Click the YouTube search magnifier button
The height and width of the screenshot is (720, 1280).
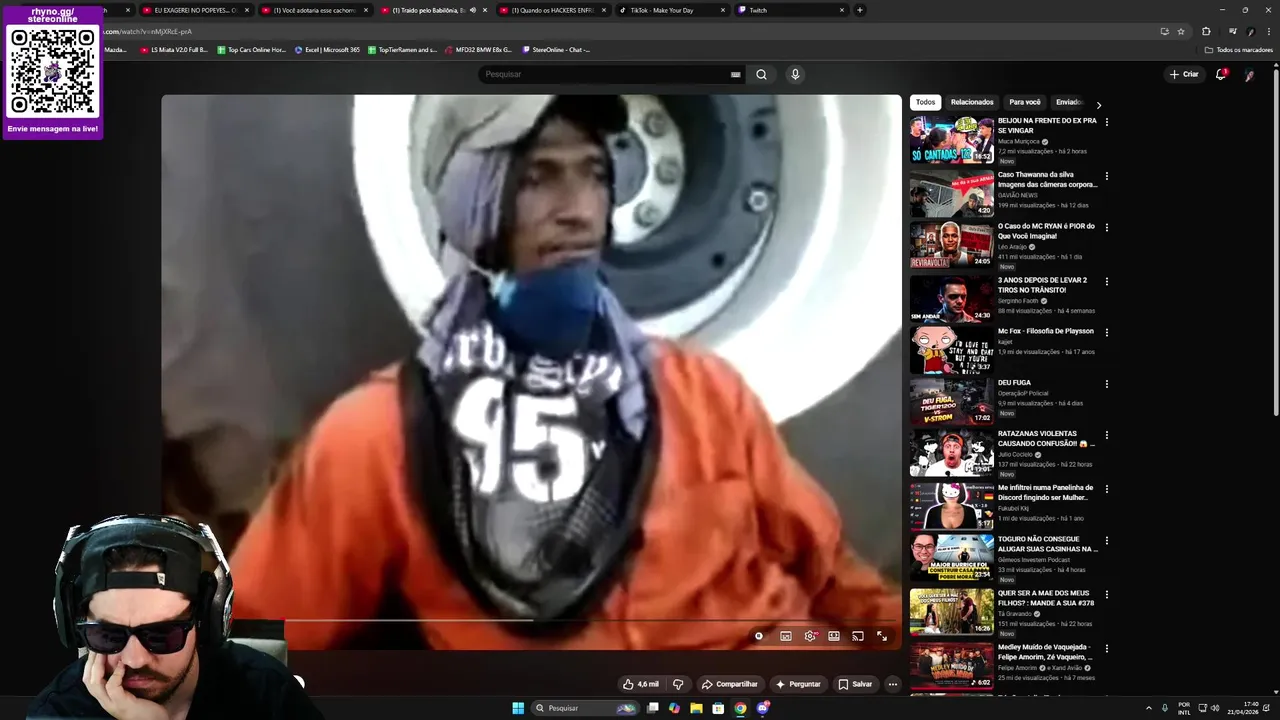click(x=761, y=74)
